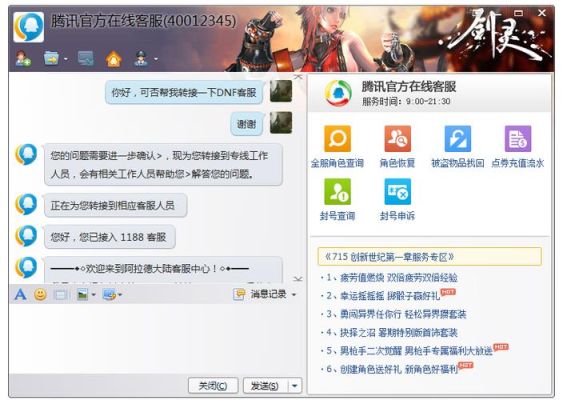Click message 正在为您转接到相应客服人员

[x=115, y=205]
